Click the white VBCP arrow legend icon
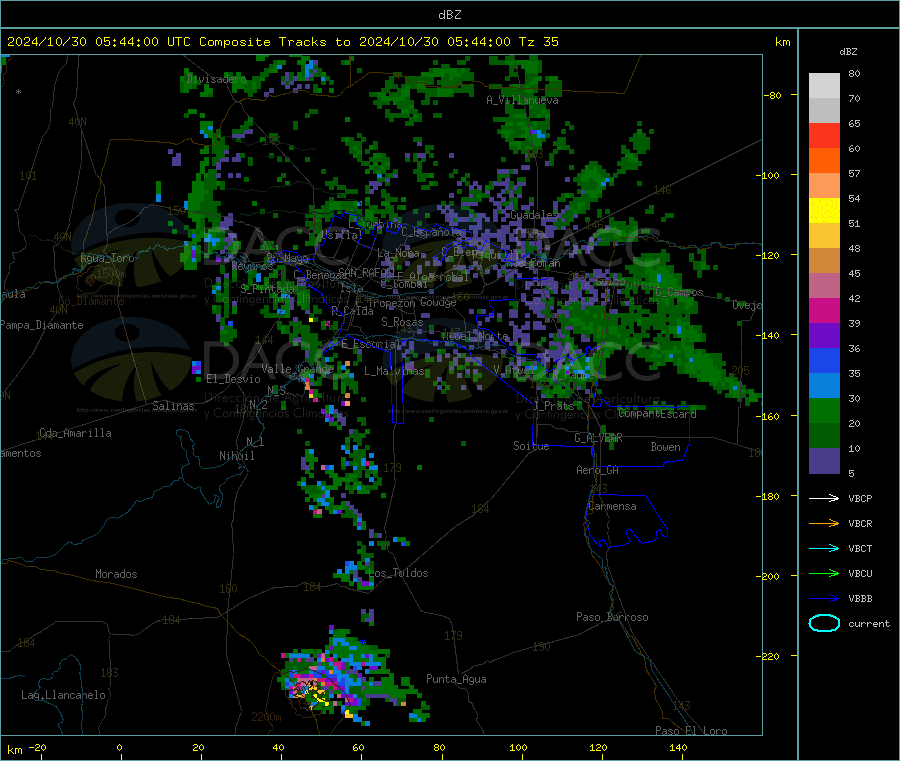900x761 pixels. (824, 498)
